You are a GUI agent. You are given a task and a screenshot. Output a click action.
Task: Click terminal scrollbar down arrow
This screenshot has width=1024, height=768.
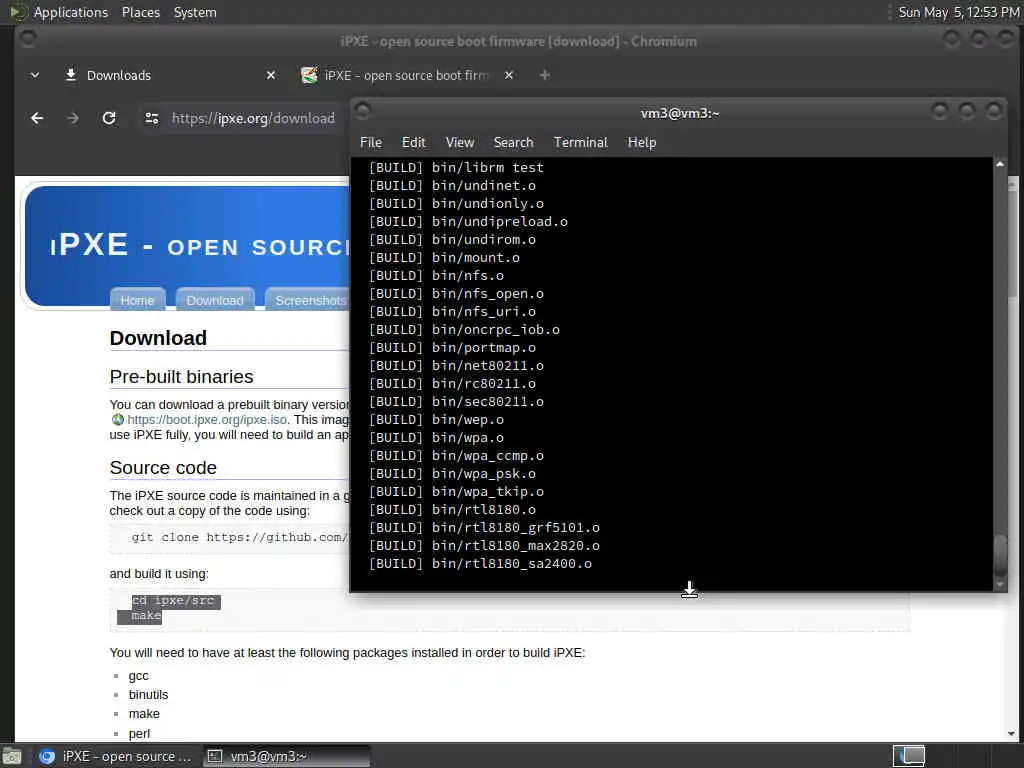(1000, 584)
